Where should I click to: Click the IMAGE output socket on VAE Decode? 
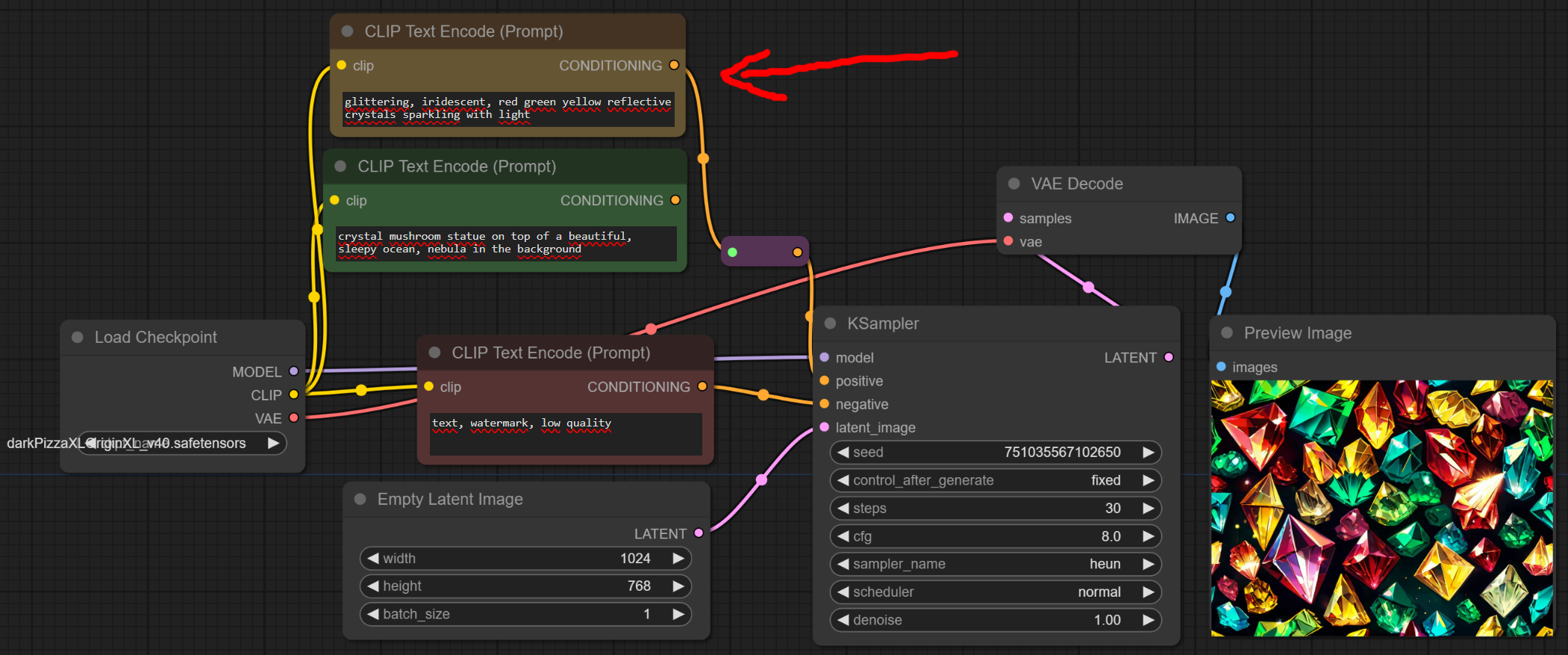point(1230,218)
